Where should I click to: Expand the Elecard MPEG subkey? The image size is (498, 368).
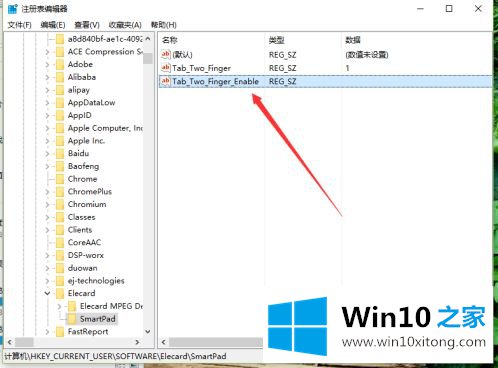(x=59, y=306)
